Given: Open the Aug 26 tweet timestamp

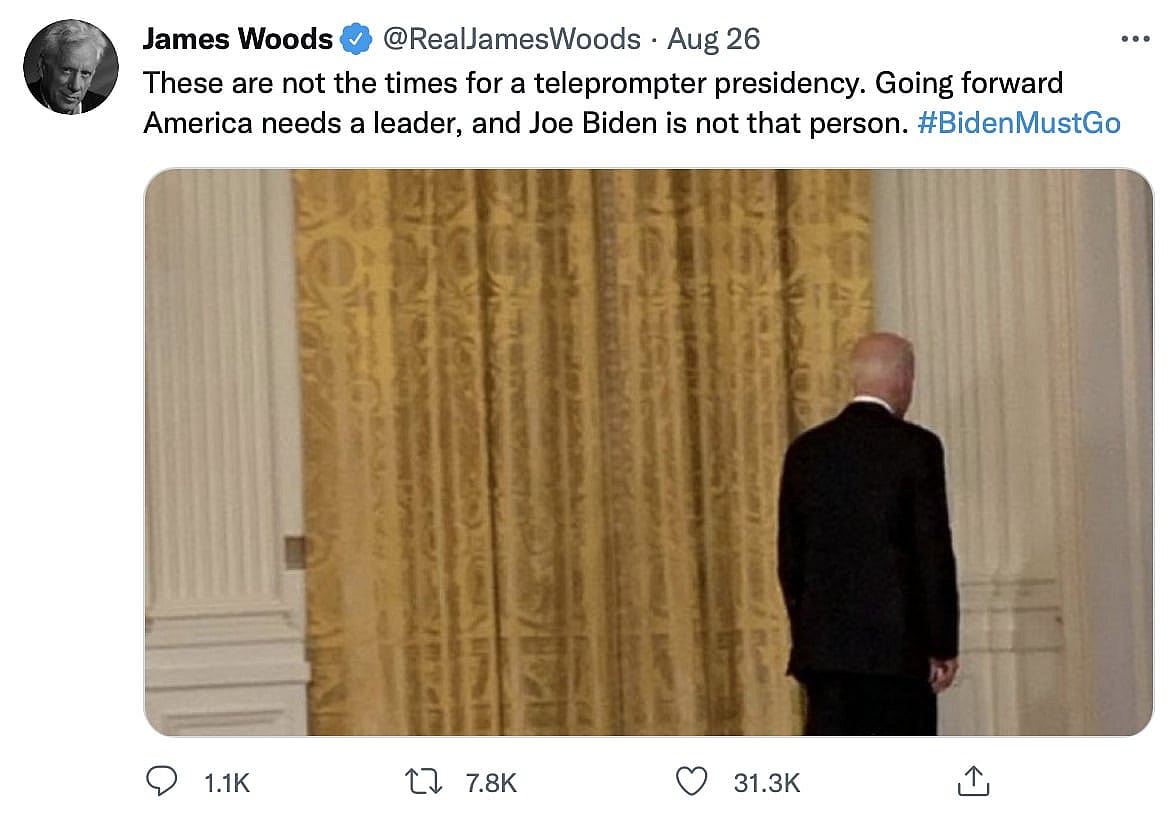Looking at the screenshot, I should (x=713, y=39).
